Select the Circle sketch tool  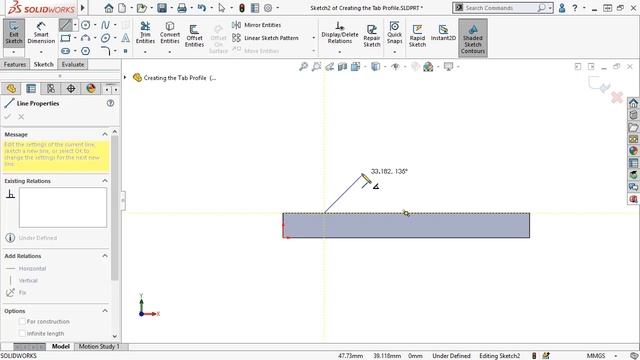pyautogui.click(x=85, y=25)
